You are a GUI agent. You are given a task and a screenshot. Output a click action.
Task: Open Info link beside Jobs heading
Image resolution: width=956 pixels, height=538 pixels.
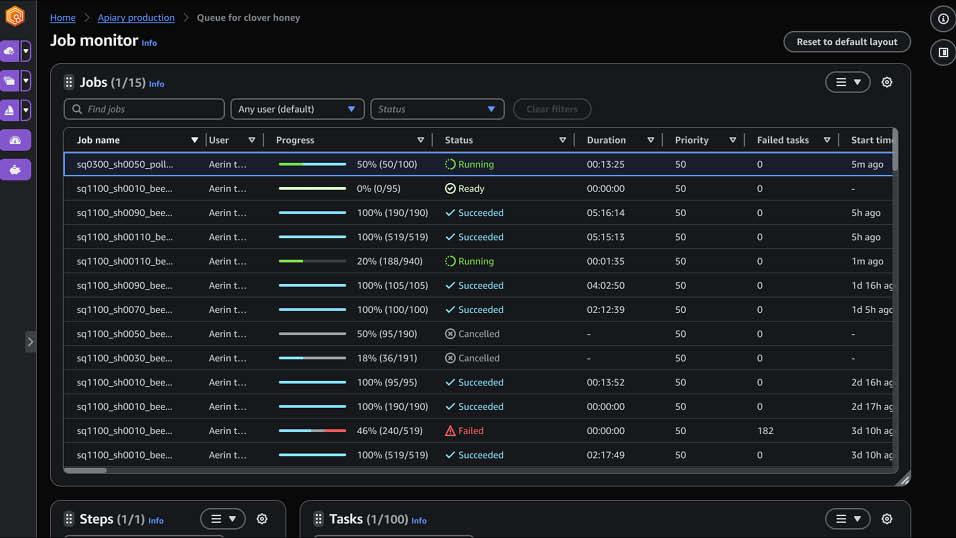click(157, 84)
